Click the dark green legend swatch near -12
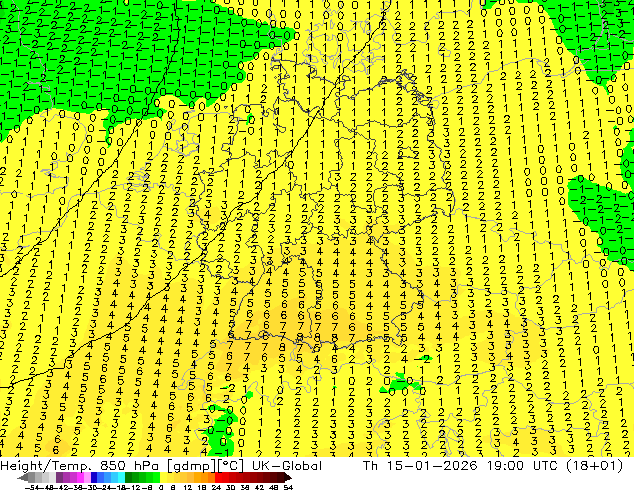The image size is (634, 490). pos(128,477)
